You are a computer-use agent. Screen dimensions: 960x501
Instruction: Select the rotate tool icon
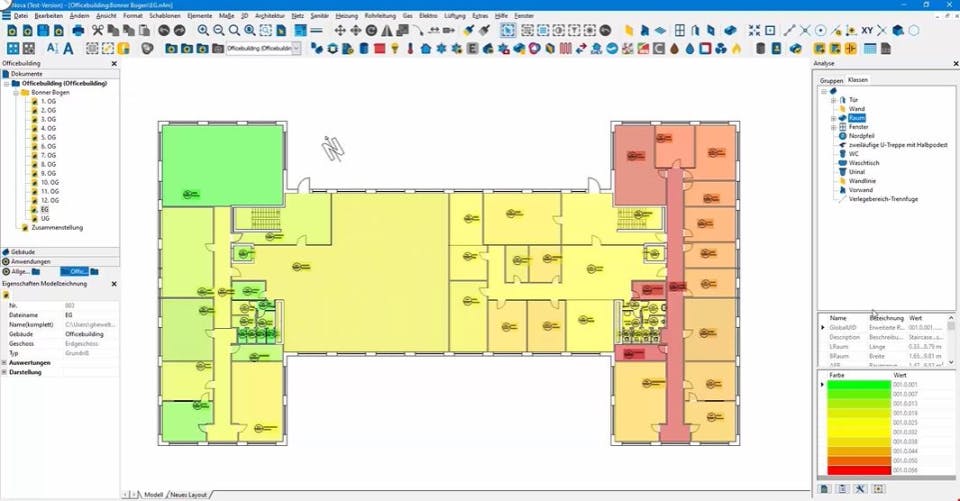tap(371, 30)
